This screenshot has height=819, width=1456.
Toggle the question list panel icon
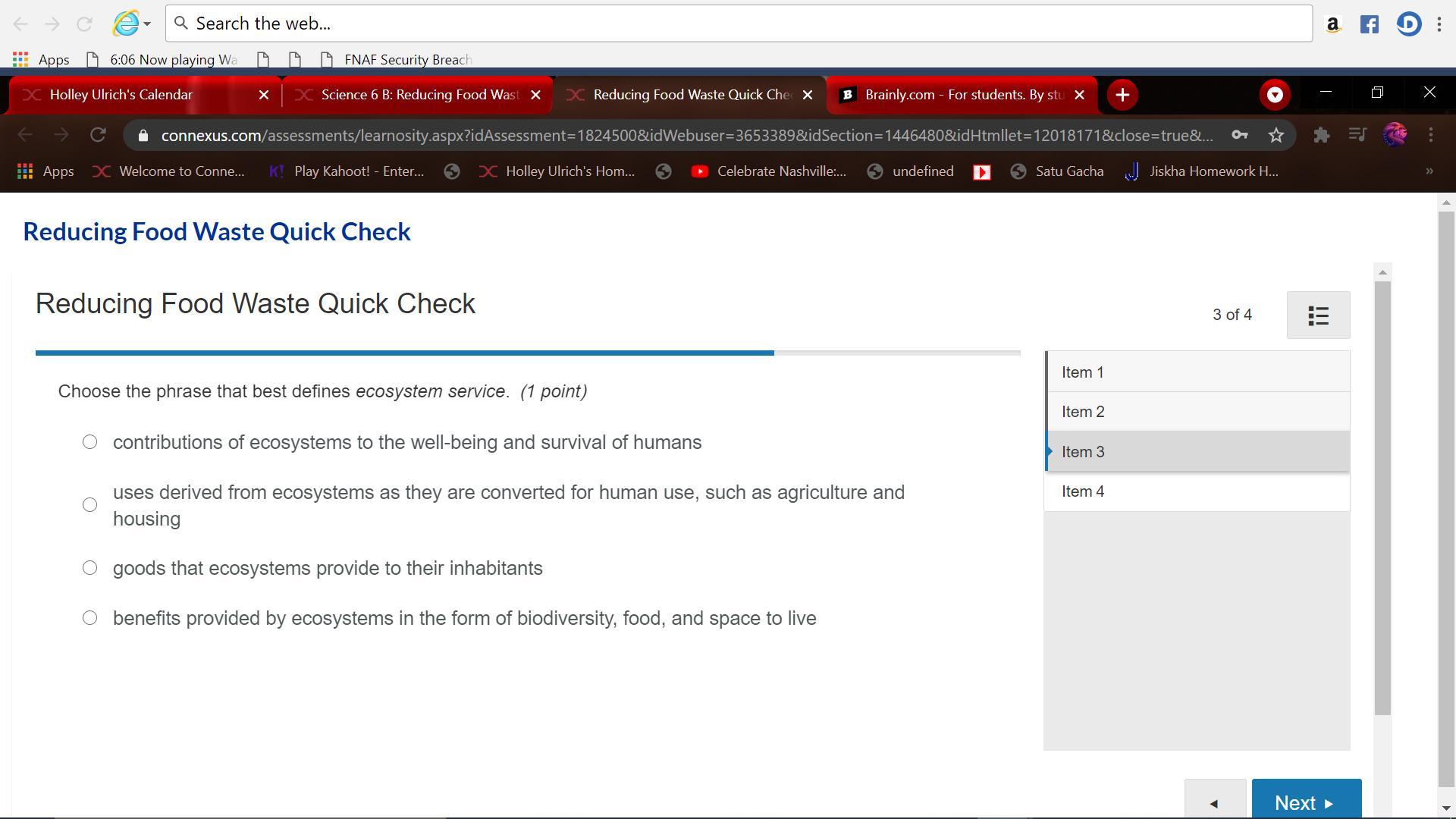coord(1318,315)
